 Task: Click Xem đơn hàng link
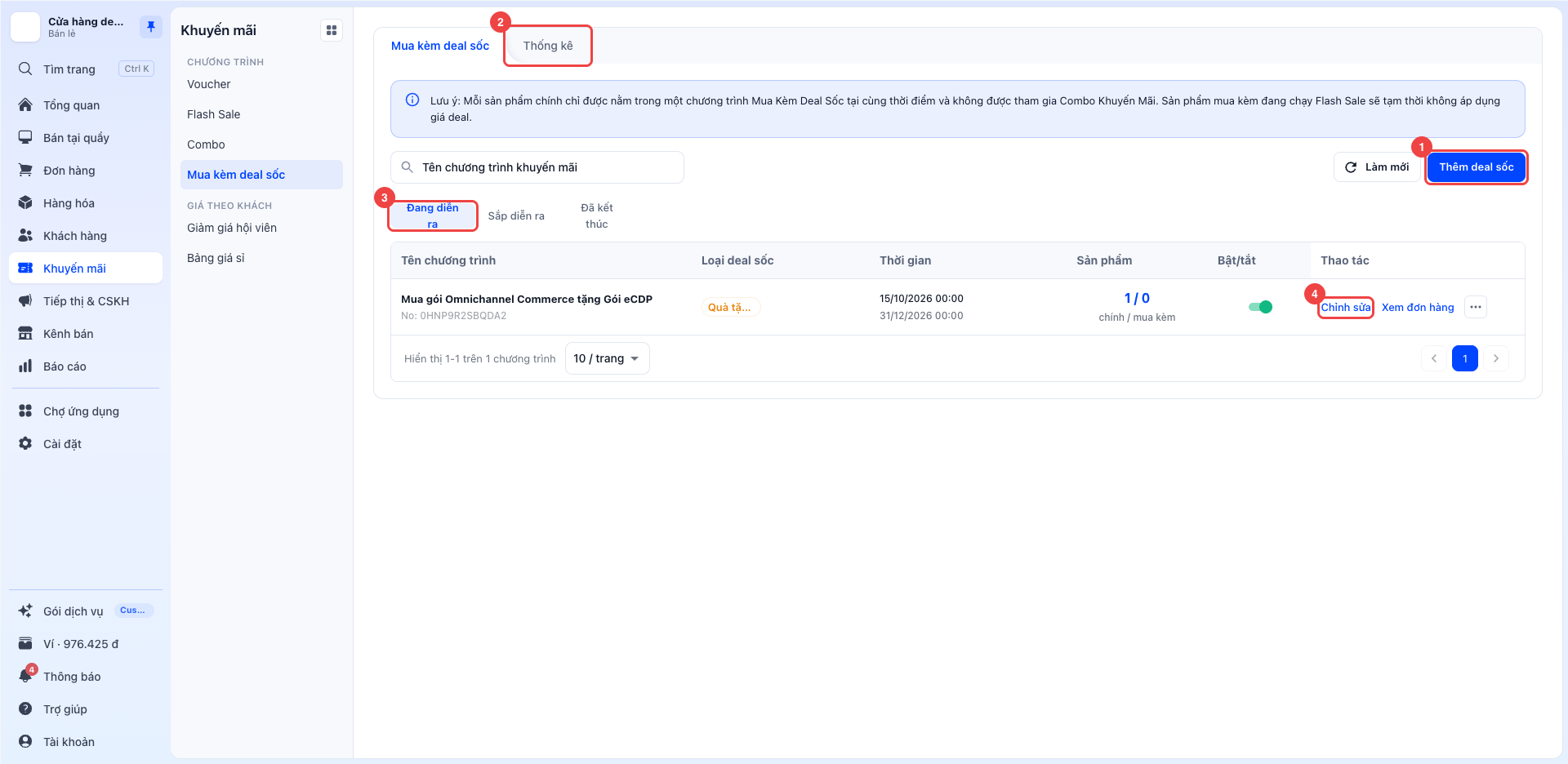point(1418,307)
